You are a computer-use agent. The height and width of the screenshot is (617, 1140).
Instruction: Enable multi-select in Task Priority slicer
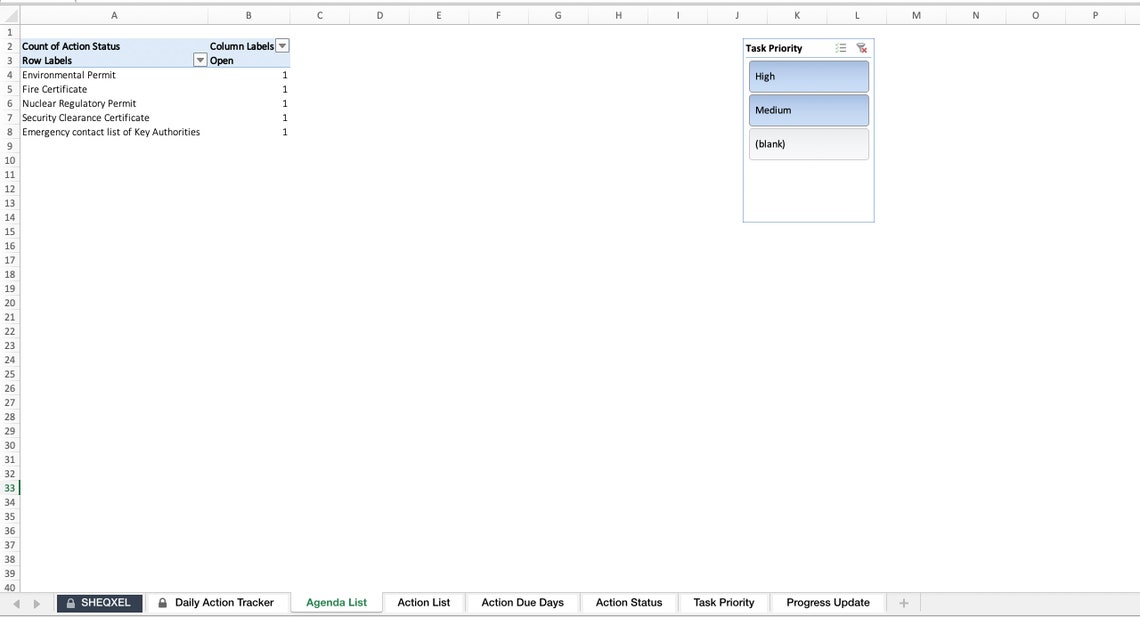click(842, 47)
